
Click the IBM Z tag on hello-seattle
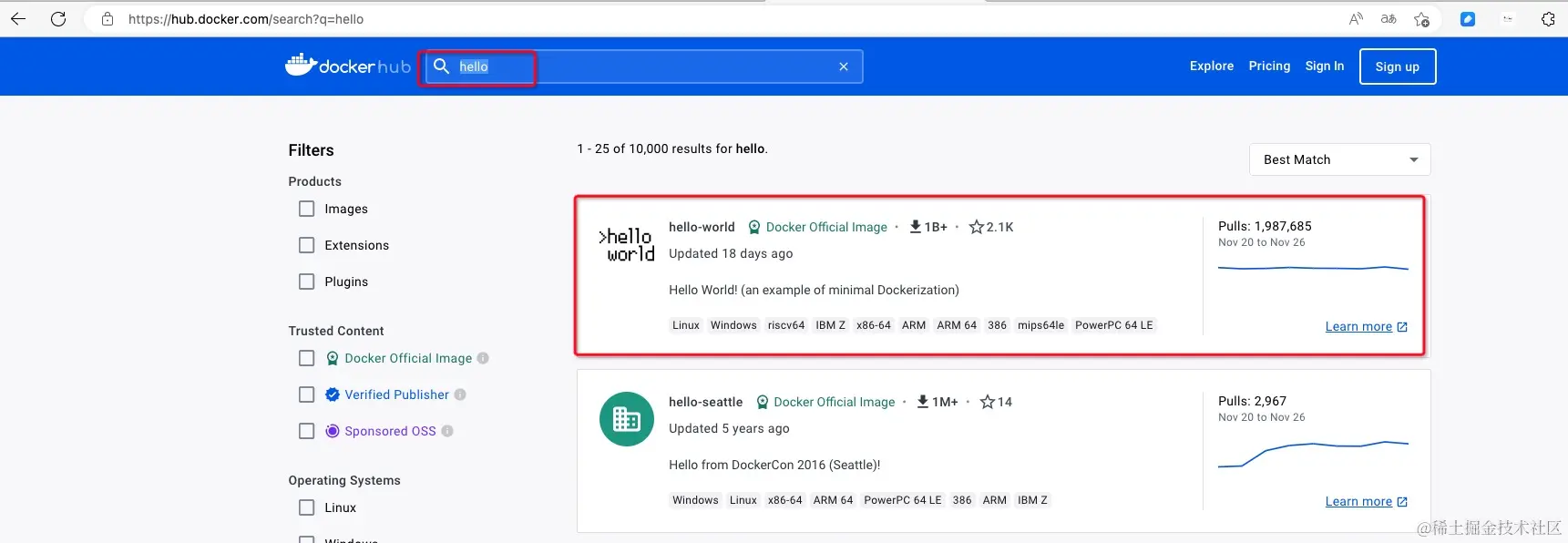[1032, 500]
